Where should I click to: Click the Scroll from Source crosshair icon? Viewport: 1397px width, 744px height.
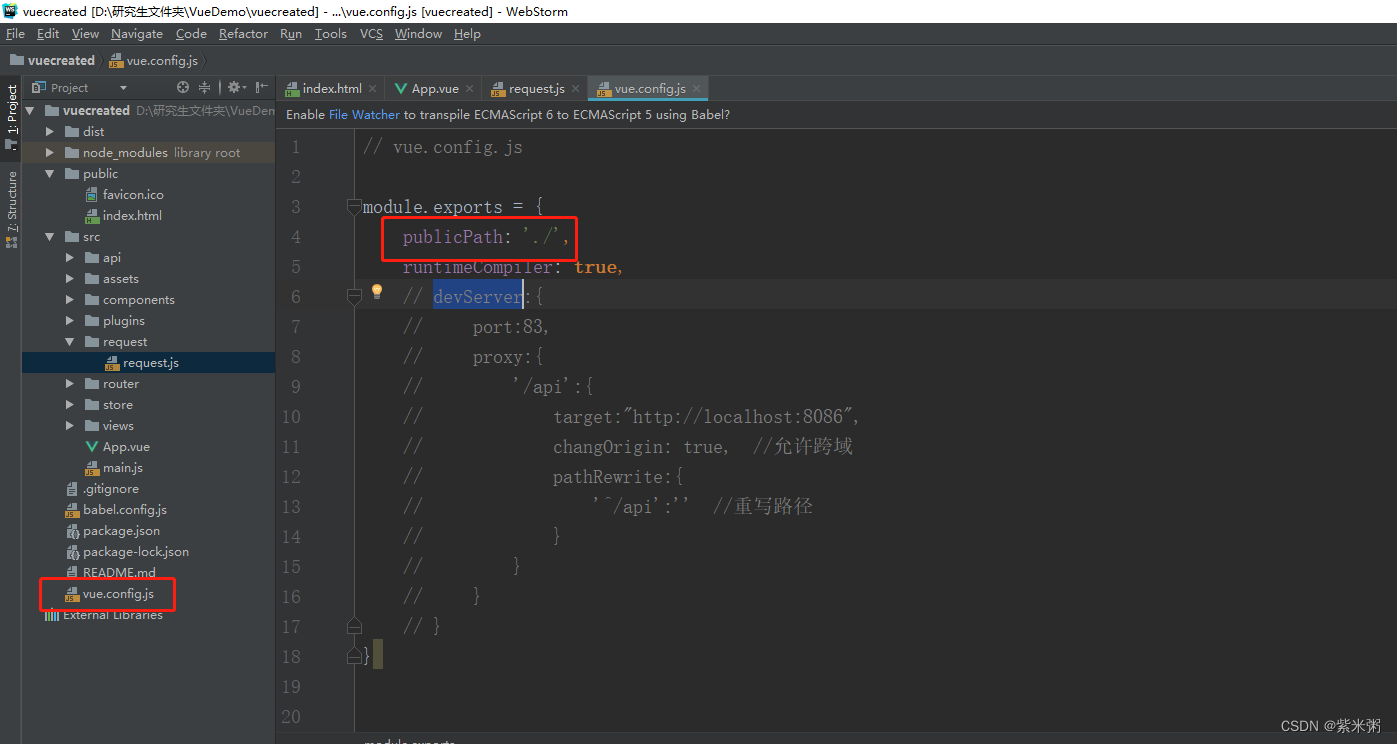pyautogui.click(x=183, y=88)
